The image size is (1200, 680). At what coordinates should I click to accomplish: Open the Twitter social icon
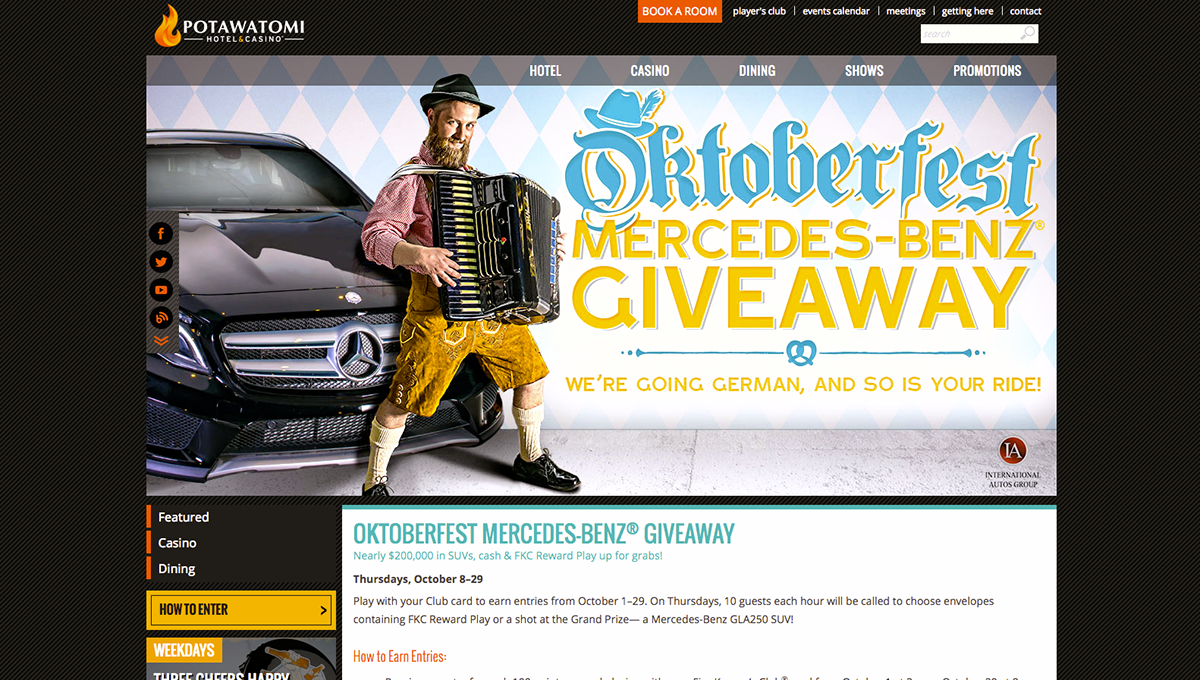tap(161, 262)
